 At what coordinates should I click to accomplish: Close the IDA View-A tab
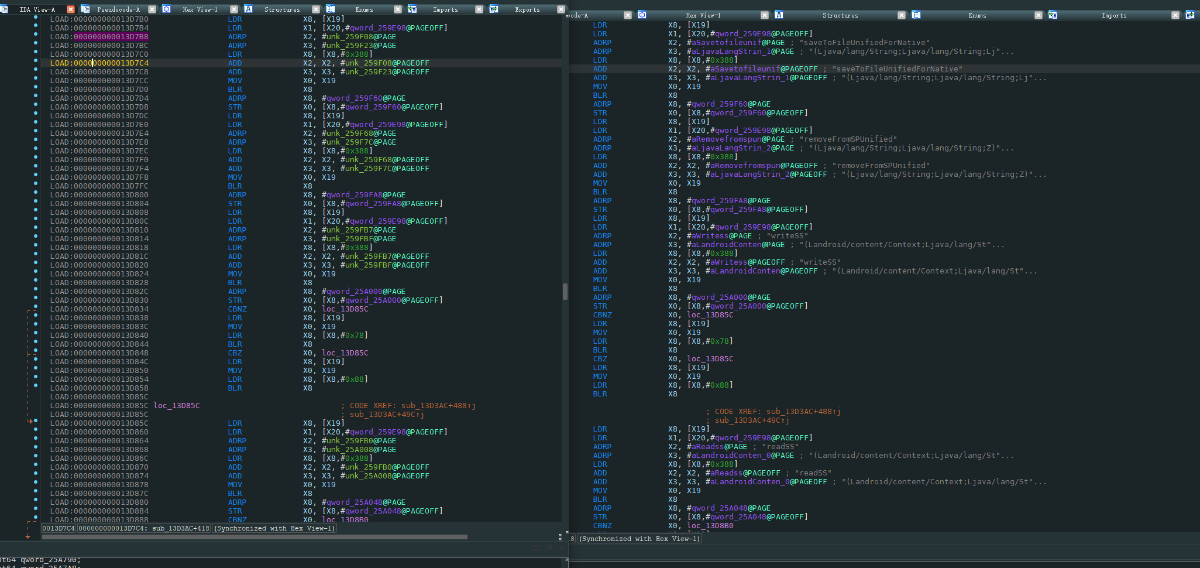[69, 8]
